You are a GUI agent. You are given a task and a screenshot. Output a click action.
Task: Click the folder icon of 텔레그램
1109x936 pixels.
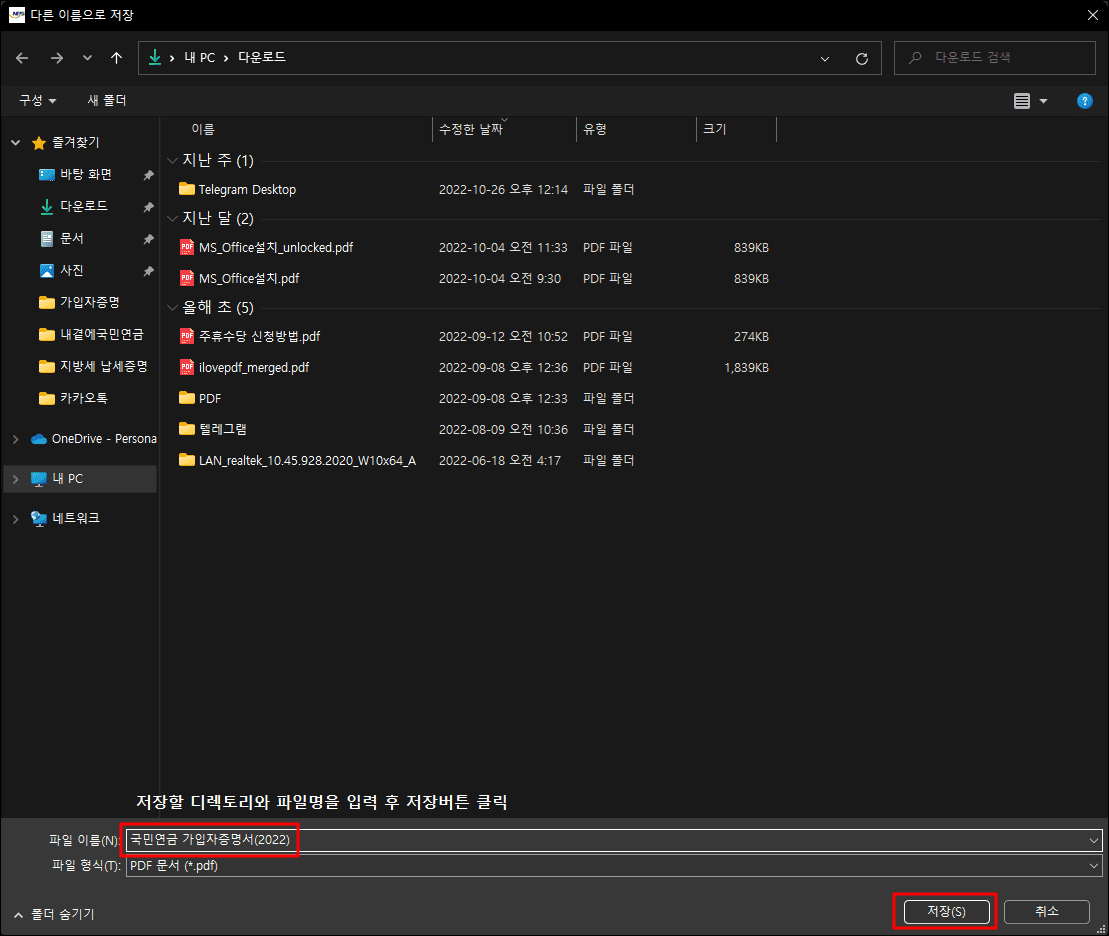point(187,429)
